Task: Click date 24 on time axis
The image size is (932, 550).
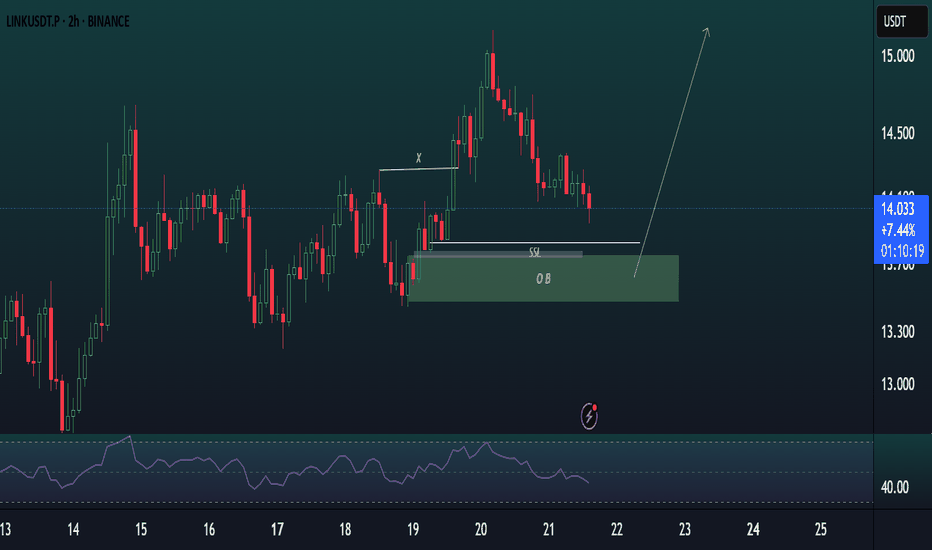Action: [x=753, y=529]
